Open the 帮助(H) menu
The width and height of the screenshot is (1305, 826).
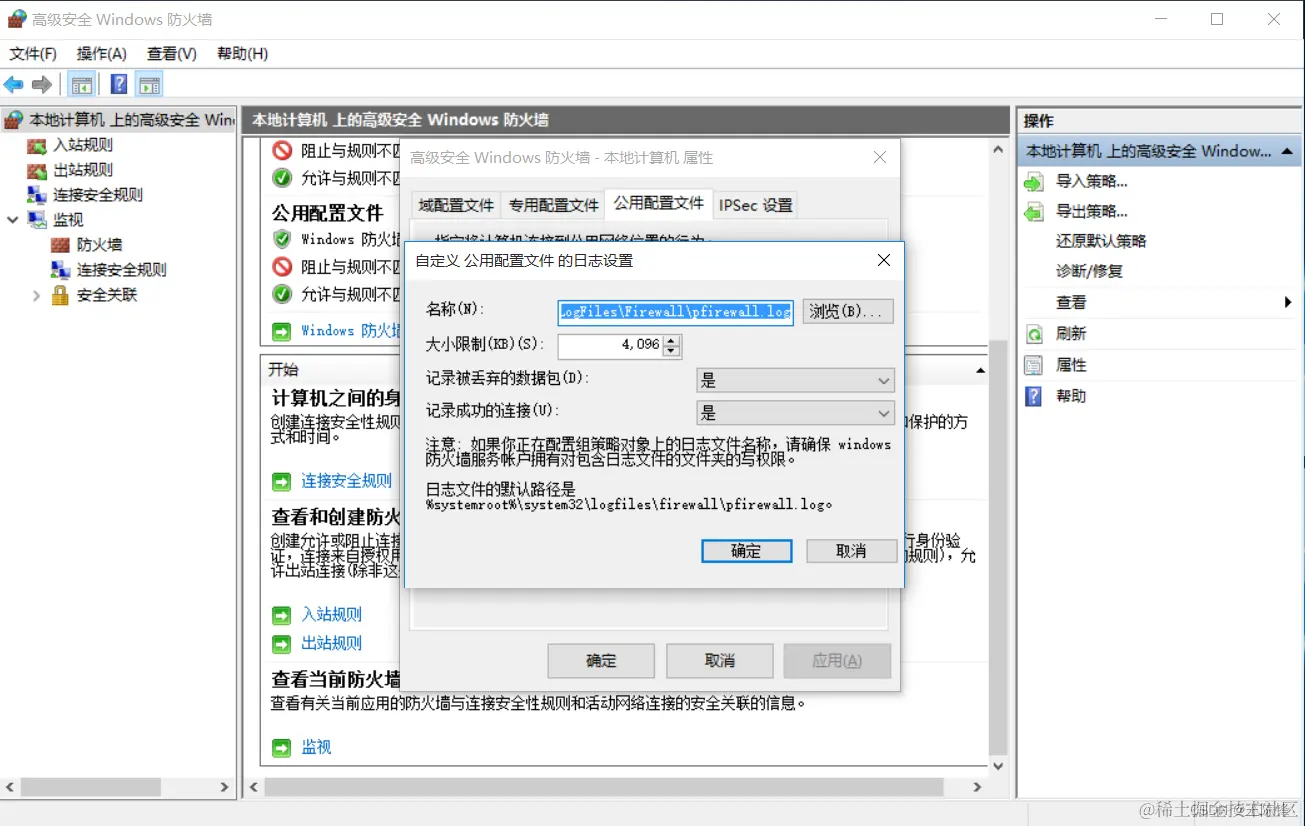(x=243, y=54)
